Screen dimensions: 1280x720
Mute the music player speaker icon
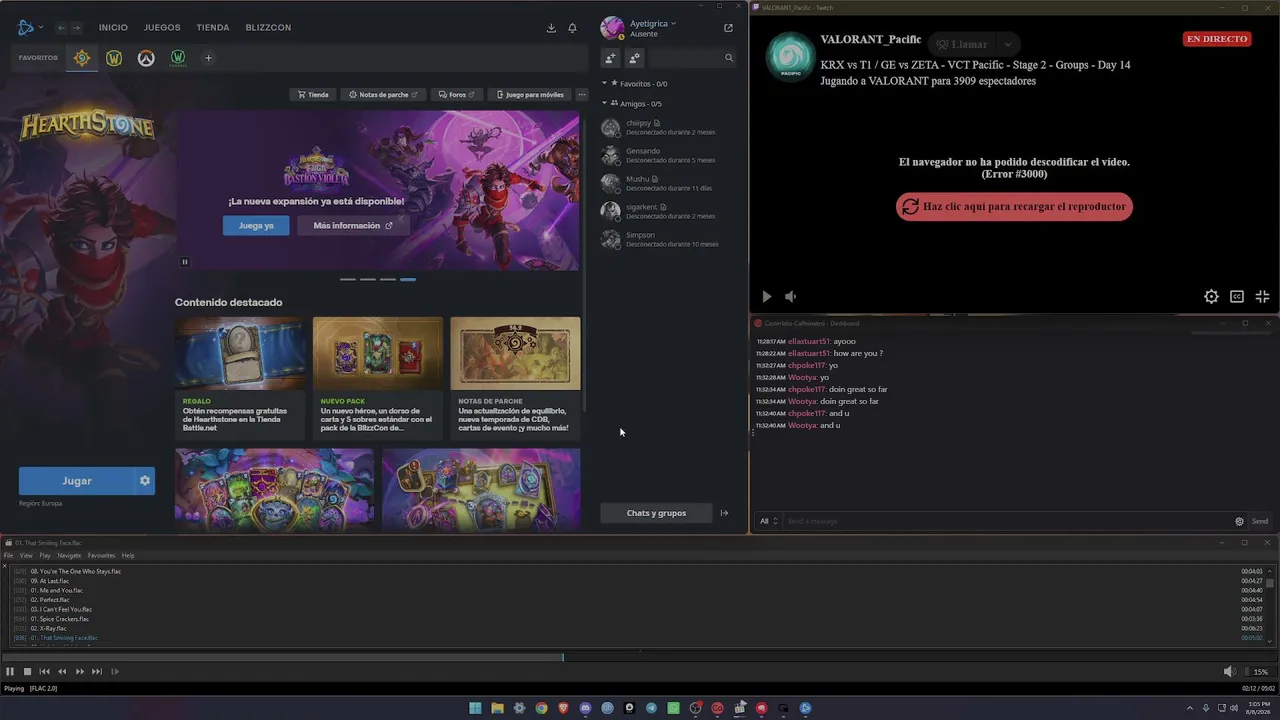tap(1230, 672)
